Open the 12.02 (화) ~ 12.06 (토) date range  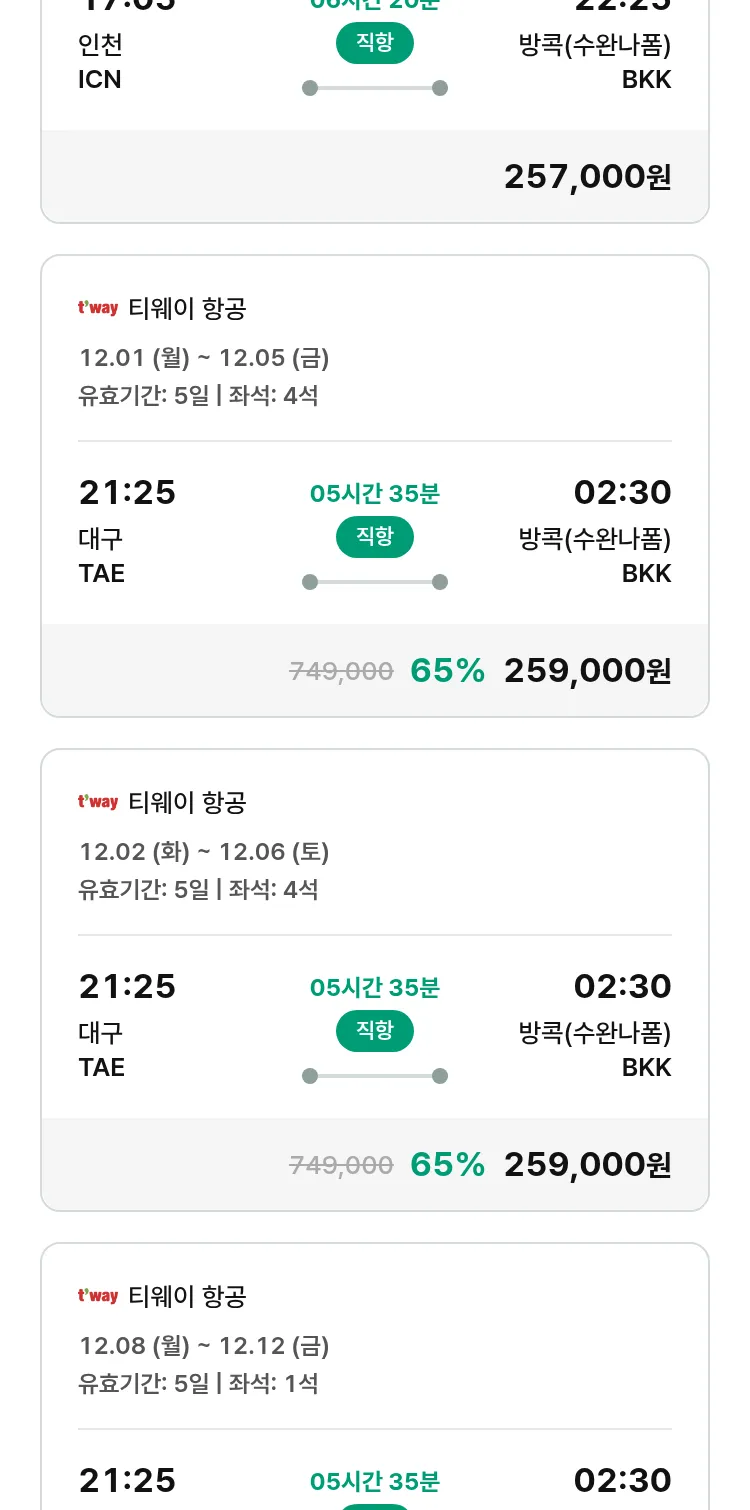coord(204,852)
